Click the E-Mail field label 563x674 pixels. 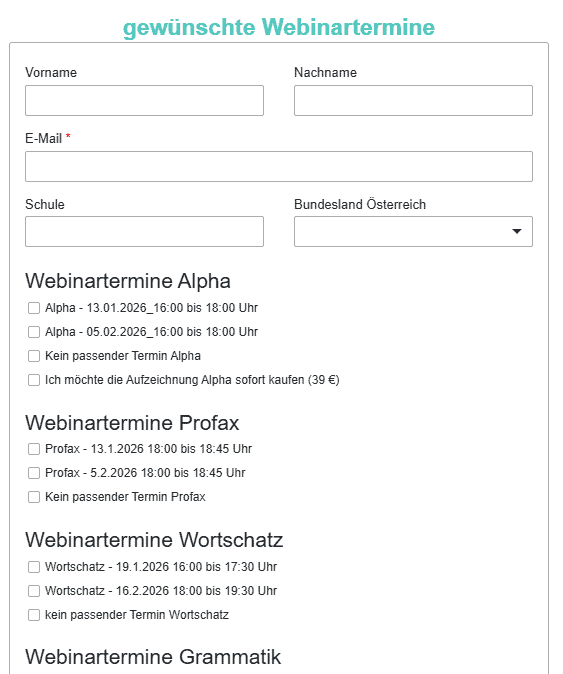(48, 138)
